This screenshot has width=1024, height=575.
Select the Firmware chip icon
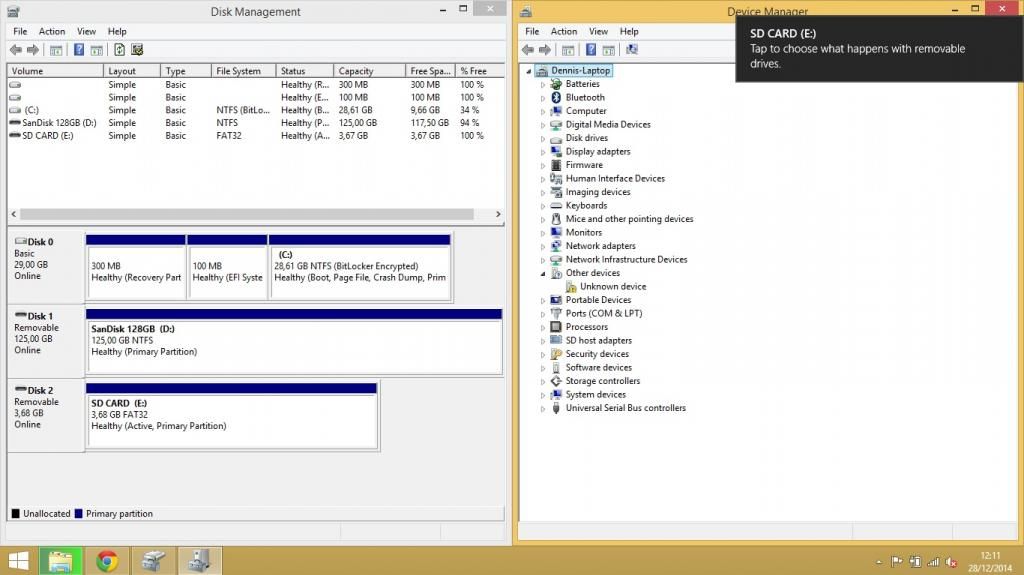pyautogui.click(x=556, y=165)
